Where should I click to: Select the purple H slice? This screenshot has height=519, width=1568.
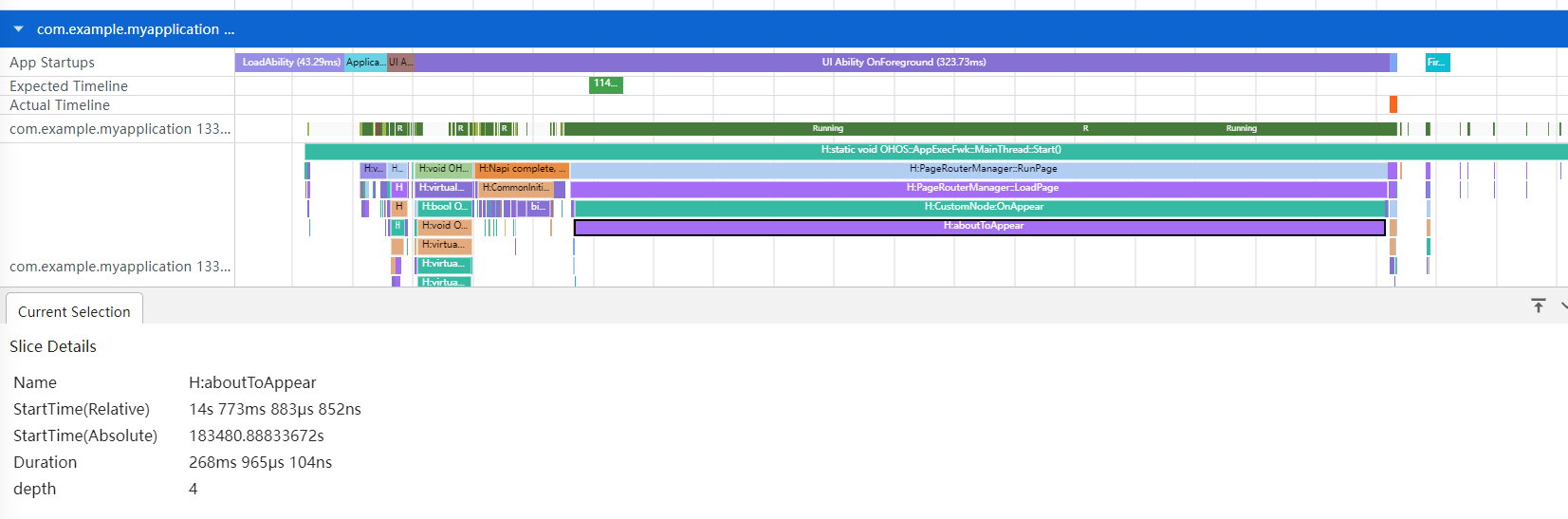399,189
